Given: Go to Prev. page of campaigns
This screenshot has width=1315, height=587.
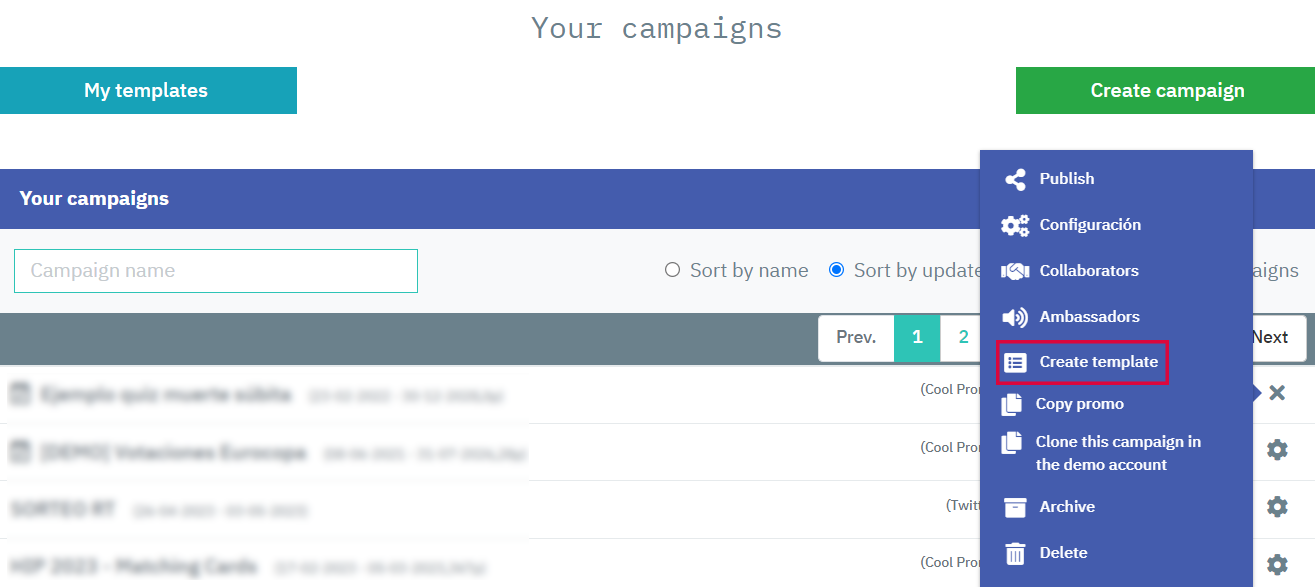Looking at the screenshot, I should pos(856,337).
